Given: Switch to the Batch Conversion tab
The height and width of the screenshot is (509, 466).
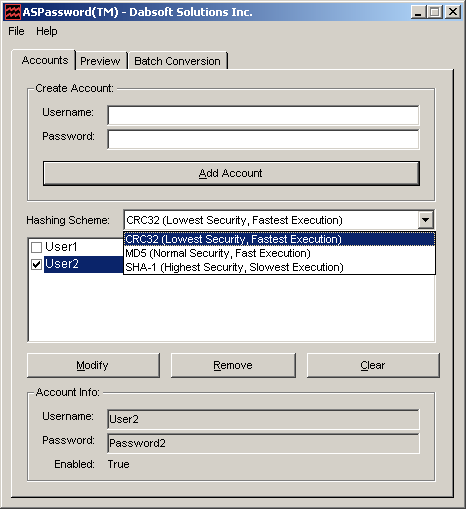Looking at the screenshot, I should click(177, 61).
